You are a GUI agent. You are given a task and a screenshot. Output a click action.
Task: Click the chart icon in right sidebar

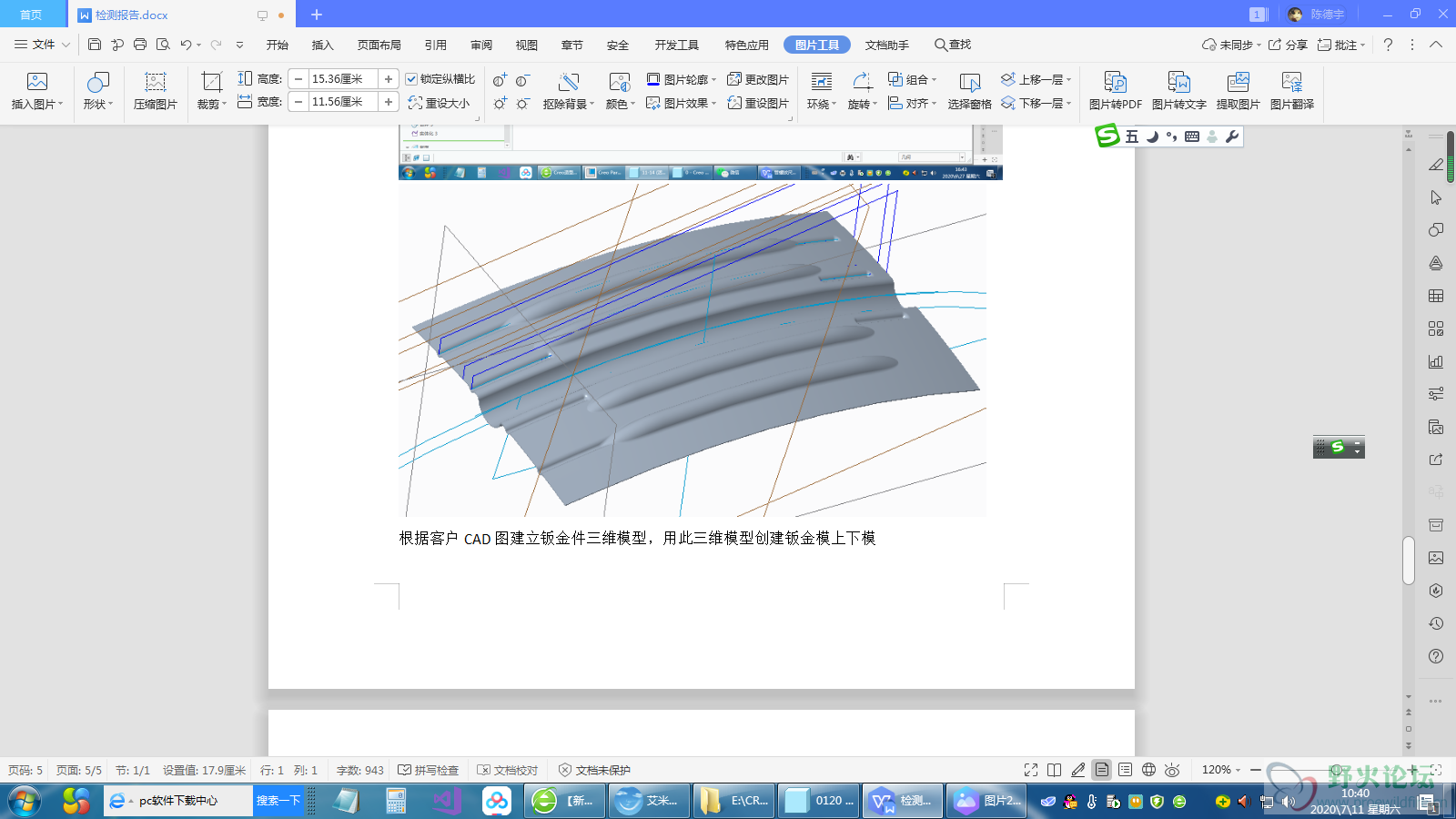(x=1436, y=361)
